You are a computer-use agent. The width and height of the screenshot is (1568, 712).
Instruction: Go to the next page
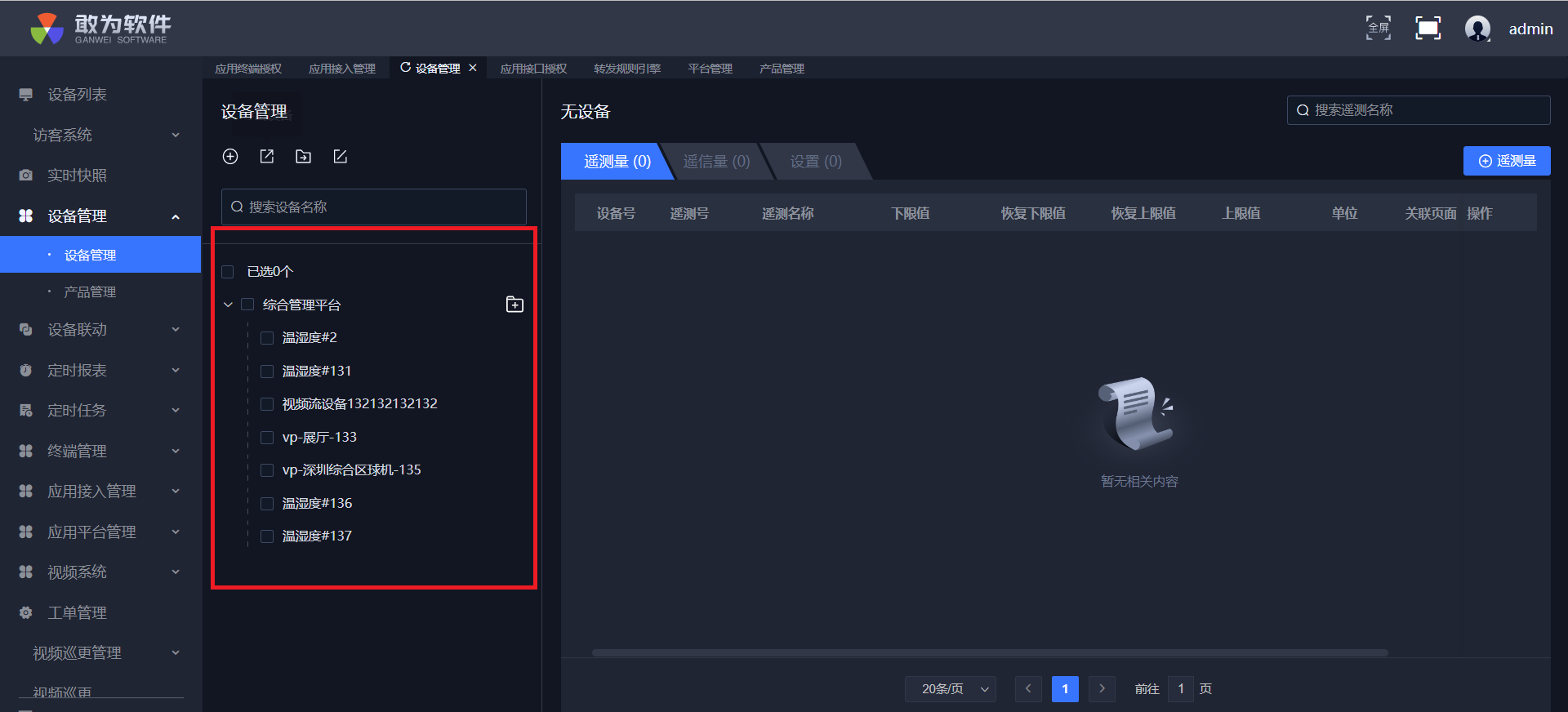tap(1102, 689)
